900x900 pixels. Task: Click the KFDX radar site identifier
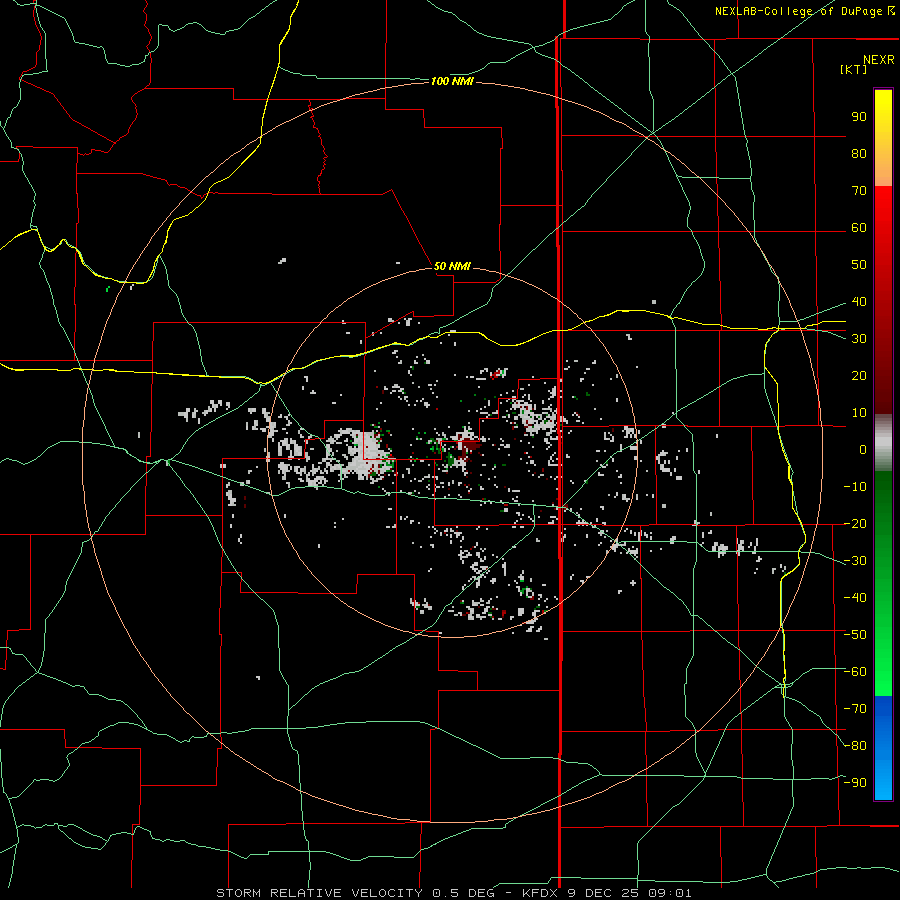(x=542, y=893)
